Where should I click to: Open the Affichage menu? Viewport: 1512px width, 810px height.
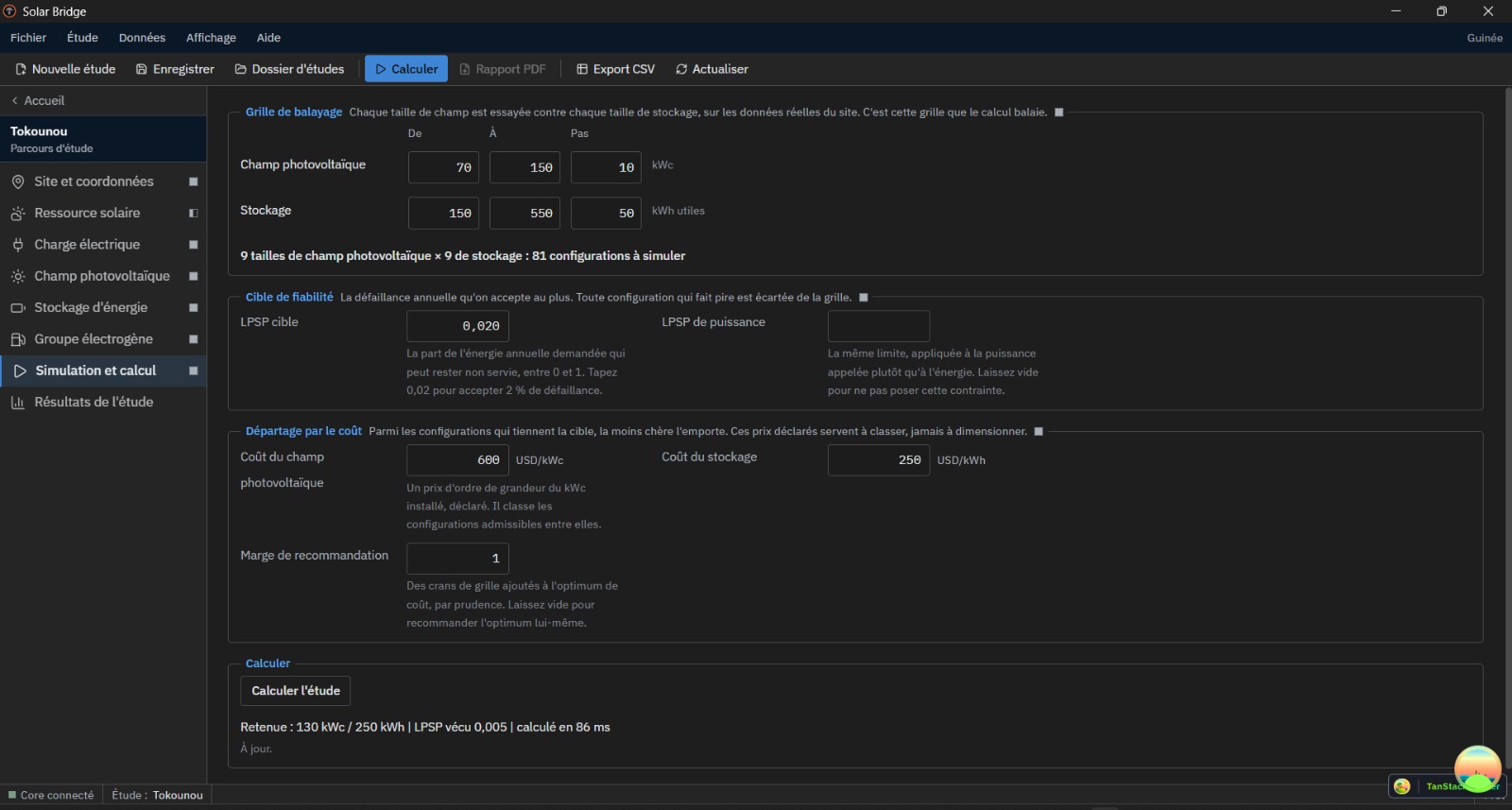[211, 38]
